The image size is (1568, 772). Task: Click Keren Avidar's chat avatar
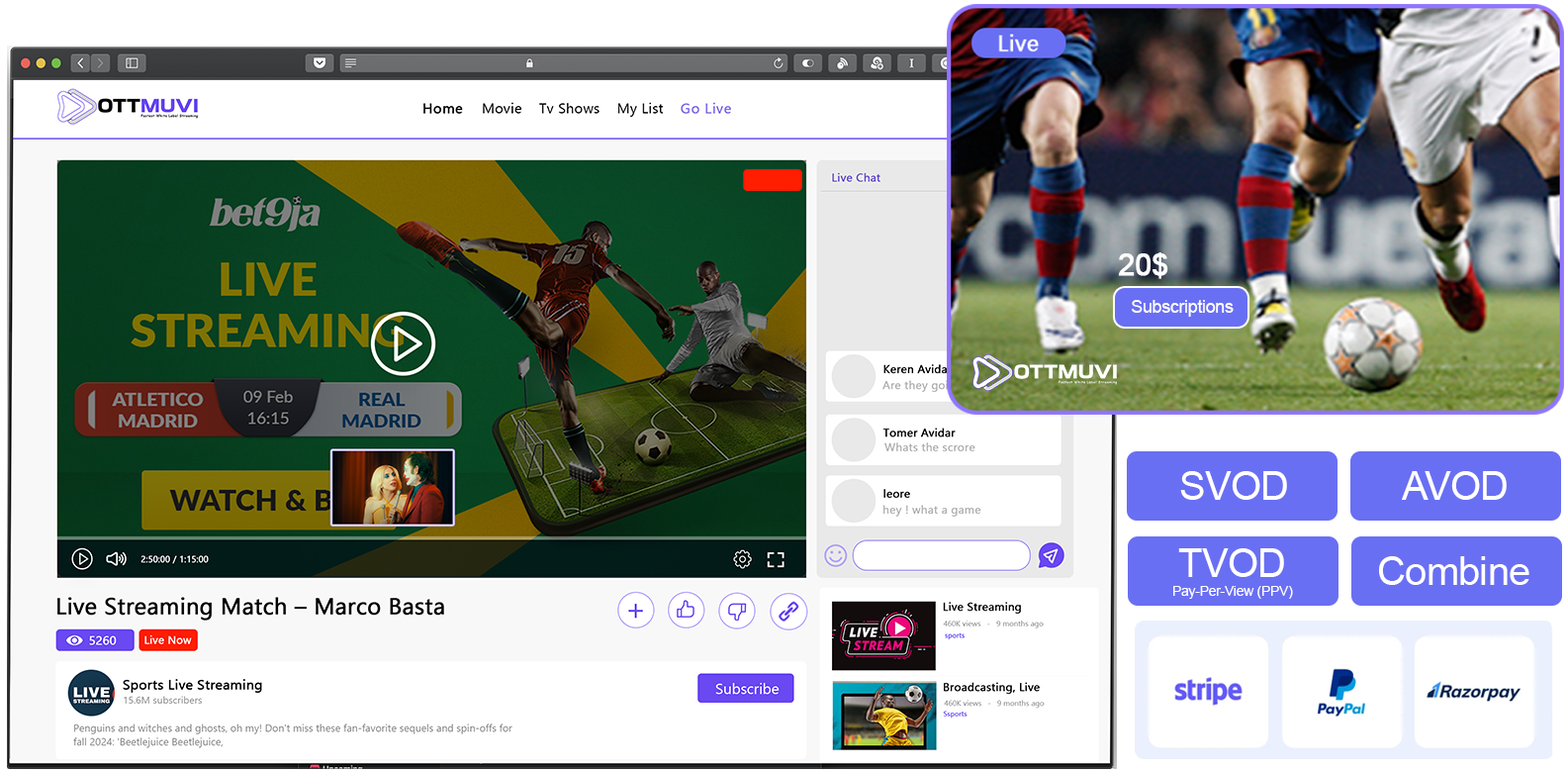click(x=853, y=377)
